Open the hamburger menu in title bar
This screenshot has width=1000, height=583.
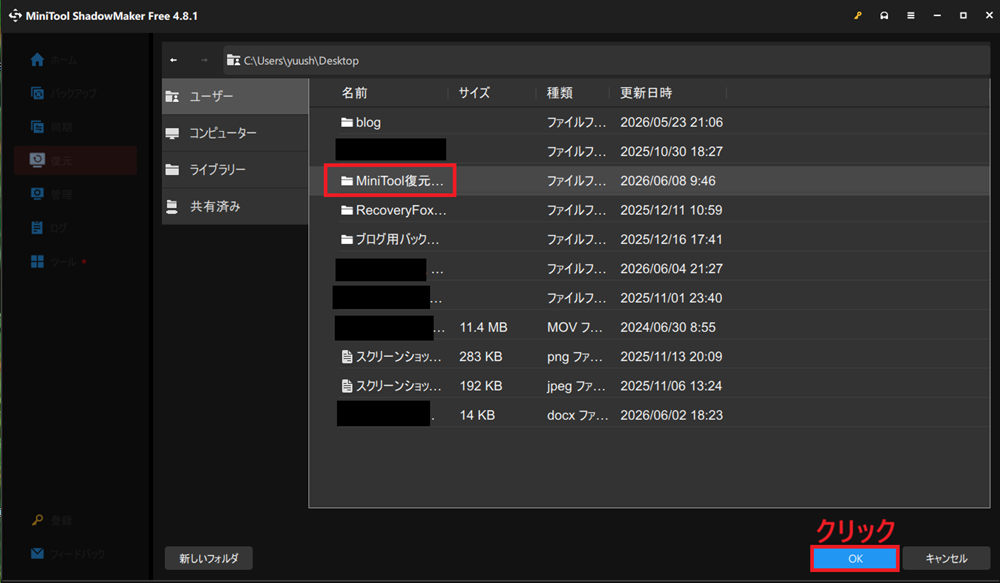pos(911,15)
